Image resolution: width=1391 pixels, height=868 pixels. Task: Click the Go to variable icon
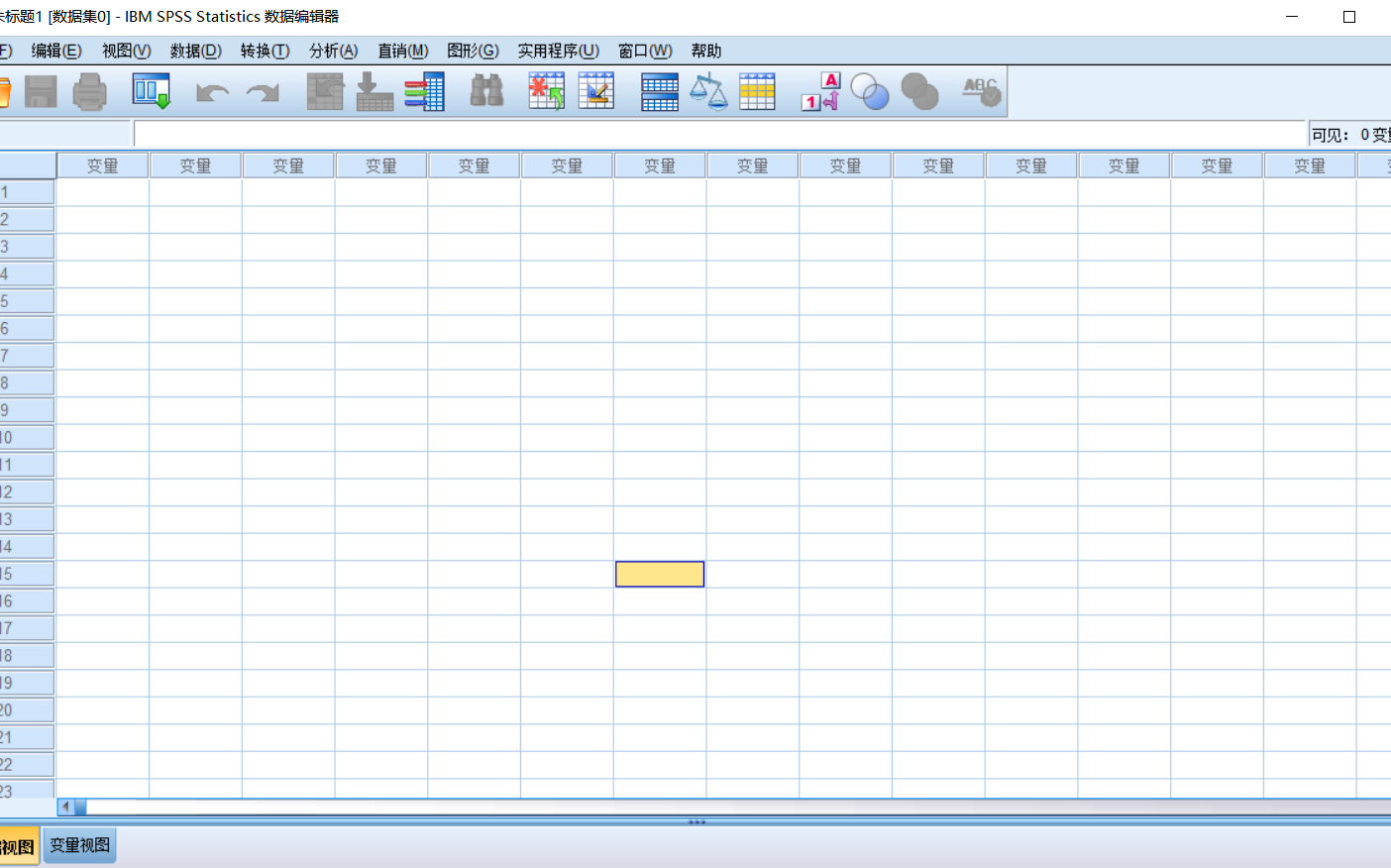tap(374, 92)
